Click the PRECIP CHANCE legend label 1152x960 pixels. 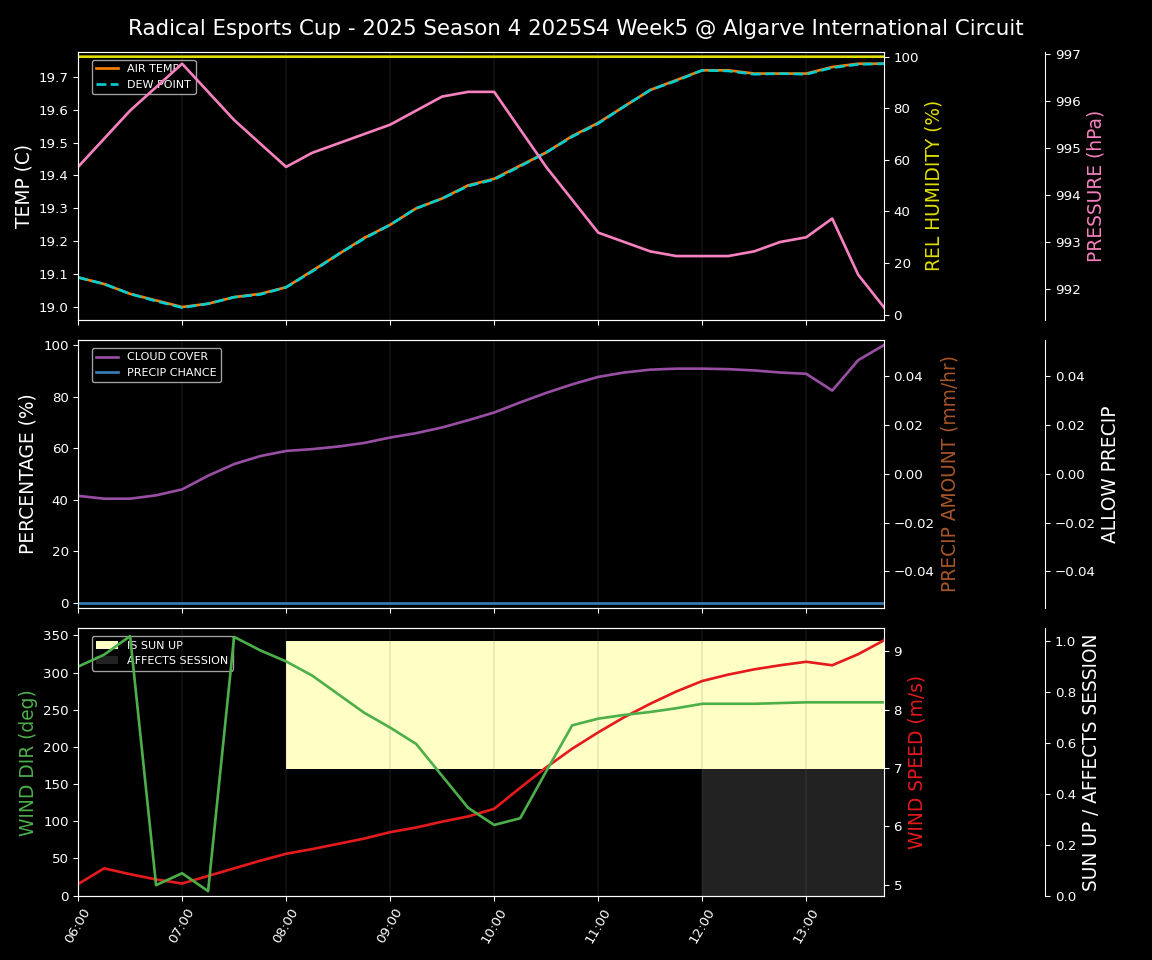171,373
